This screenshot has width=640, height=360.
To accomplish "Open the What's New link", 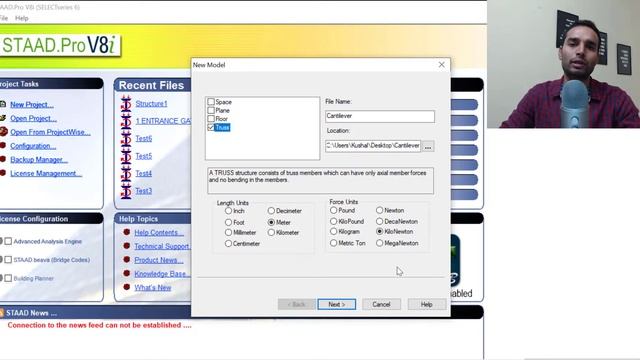I will pos(153,288).
